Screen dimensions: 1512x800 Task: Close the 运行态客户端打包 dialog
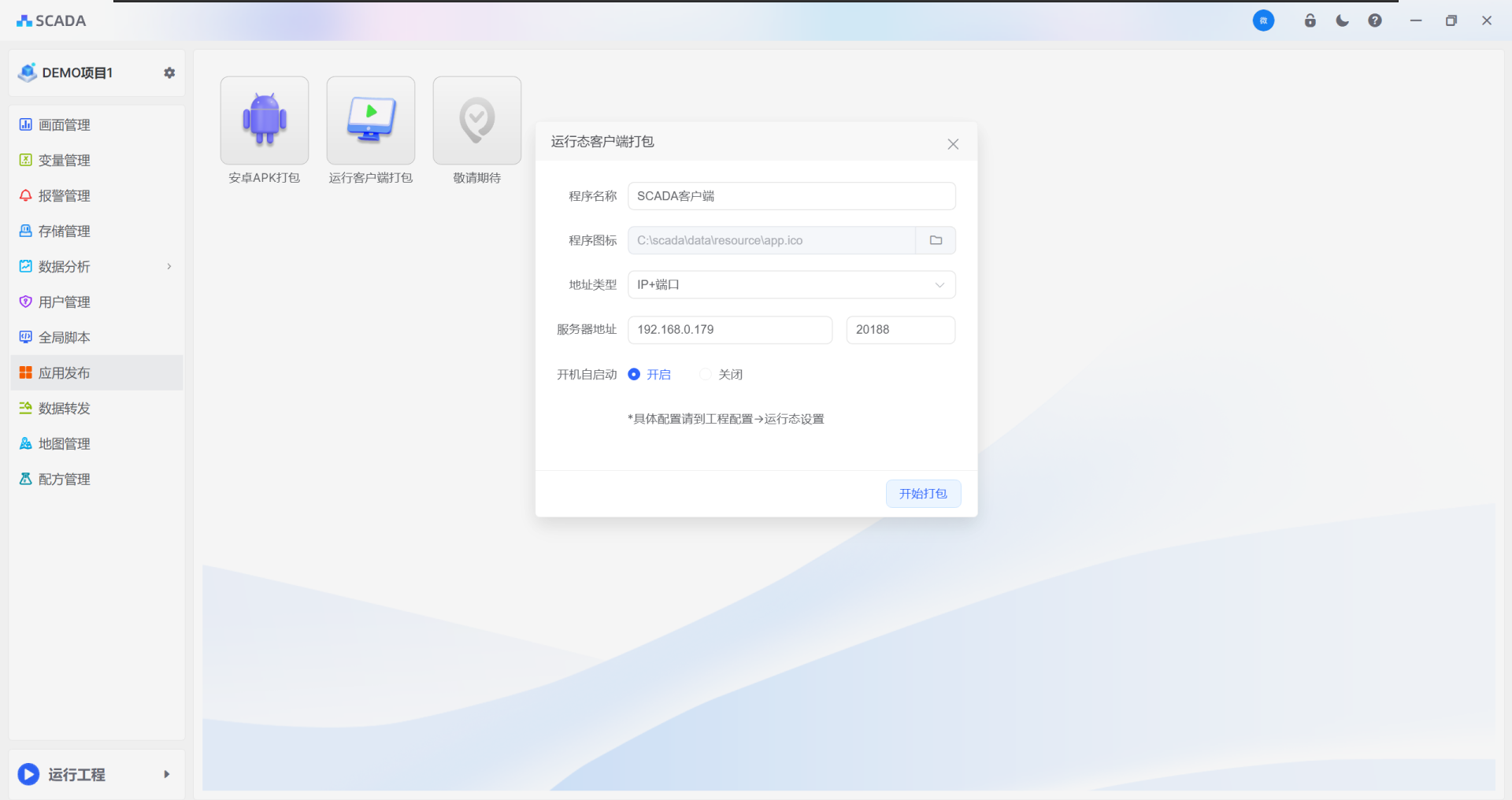[953, 144]
